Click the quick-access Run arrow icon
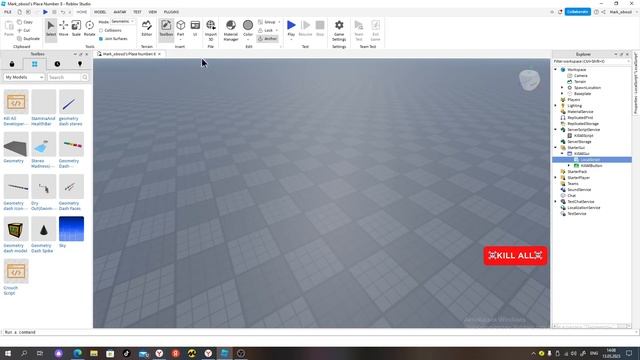The image size is (640, 360). tap(45, 12)
